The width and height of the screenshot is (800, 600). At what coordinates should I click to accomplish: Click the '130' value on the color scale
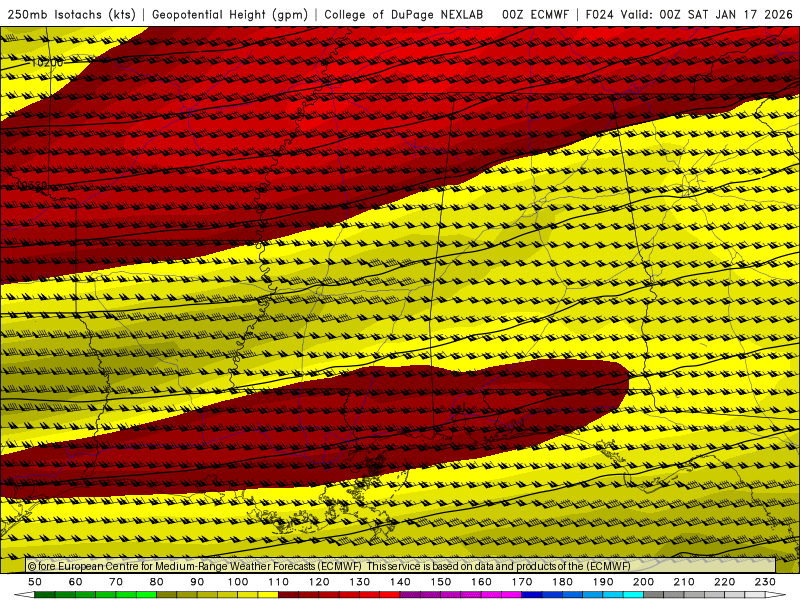coord(360,582)
